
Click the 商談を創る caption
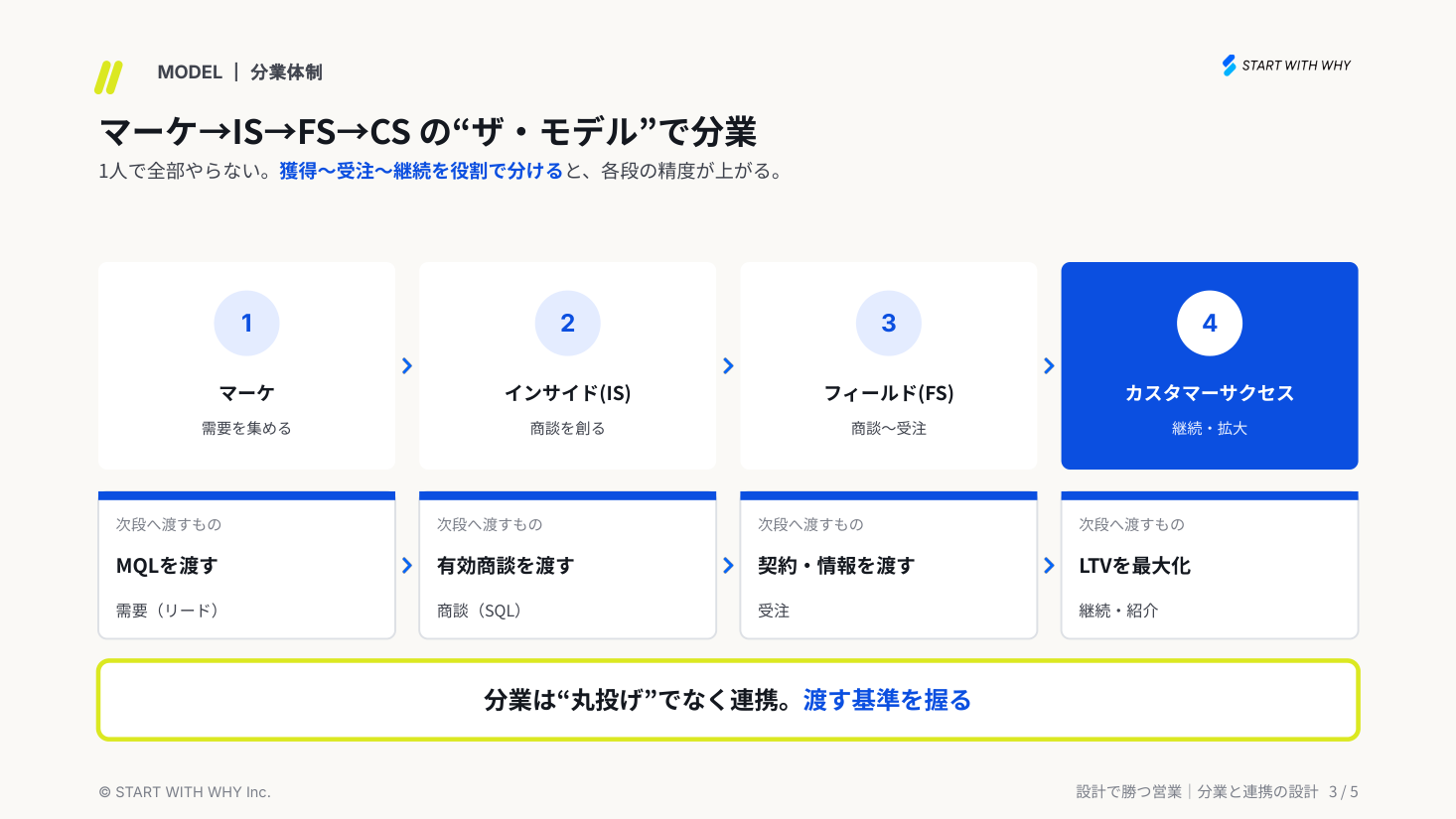point(567,428)
